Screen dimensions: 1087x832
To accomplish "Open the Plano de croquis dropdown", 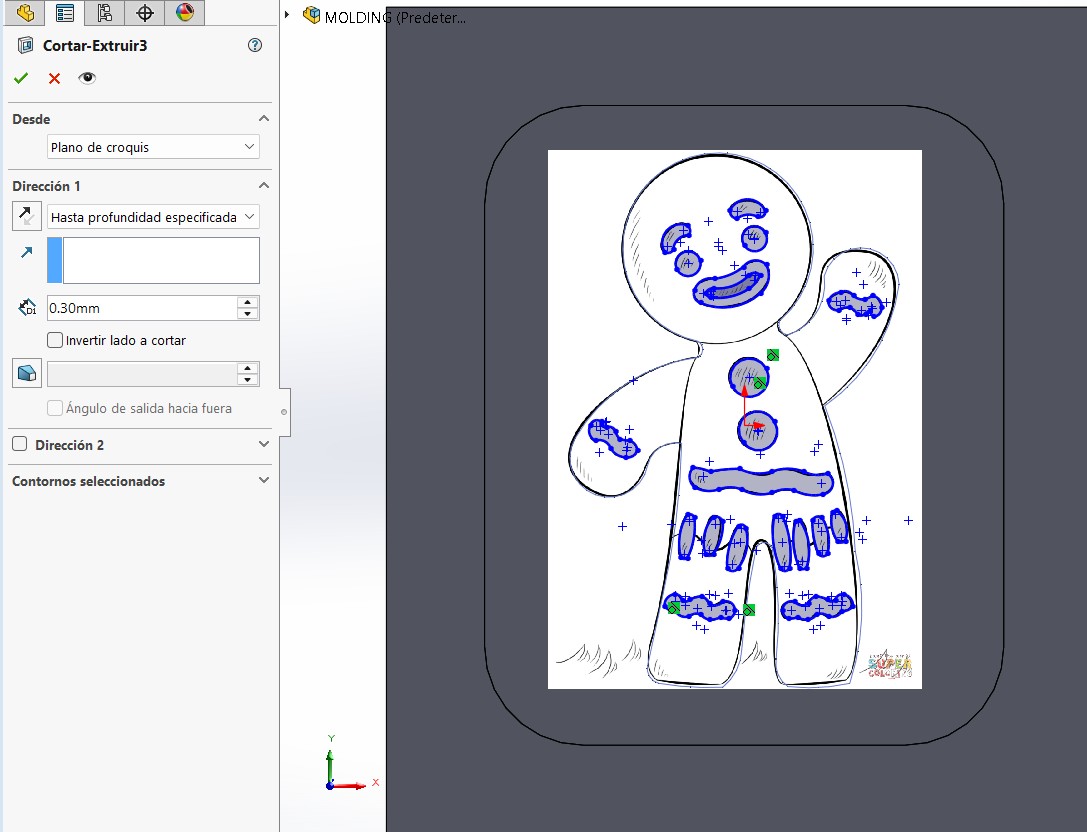I will (x=153, y=147).
